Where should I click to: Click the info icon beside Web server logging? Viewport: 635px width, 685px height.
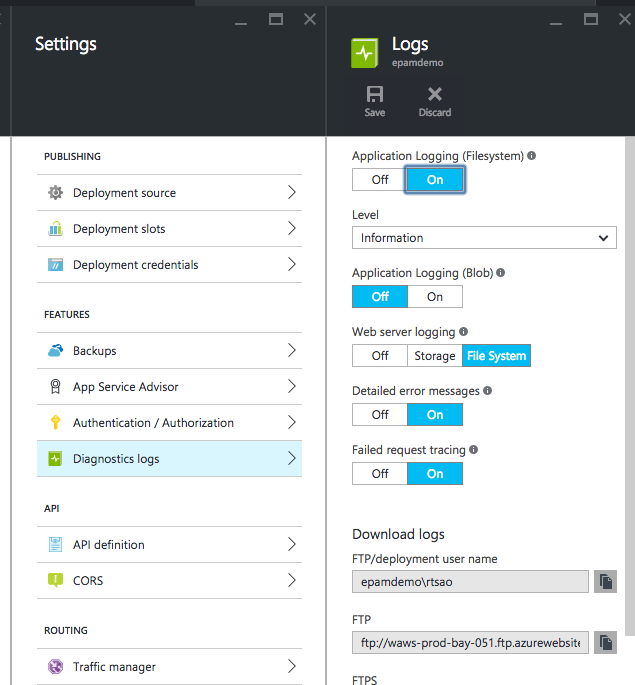(x=463, y=332)
